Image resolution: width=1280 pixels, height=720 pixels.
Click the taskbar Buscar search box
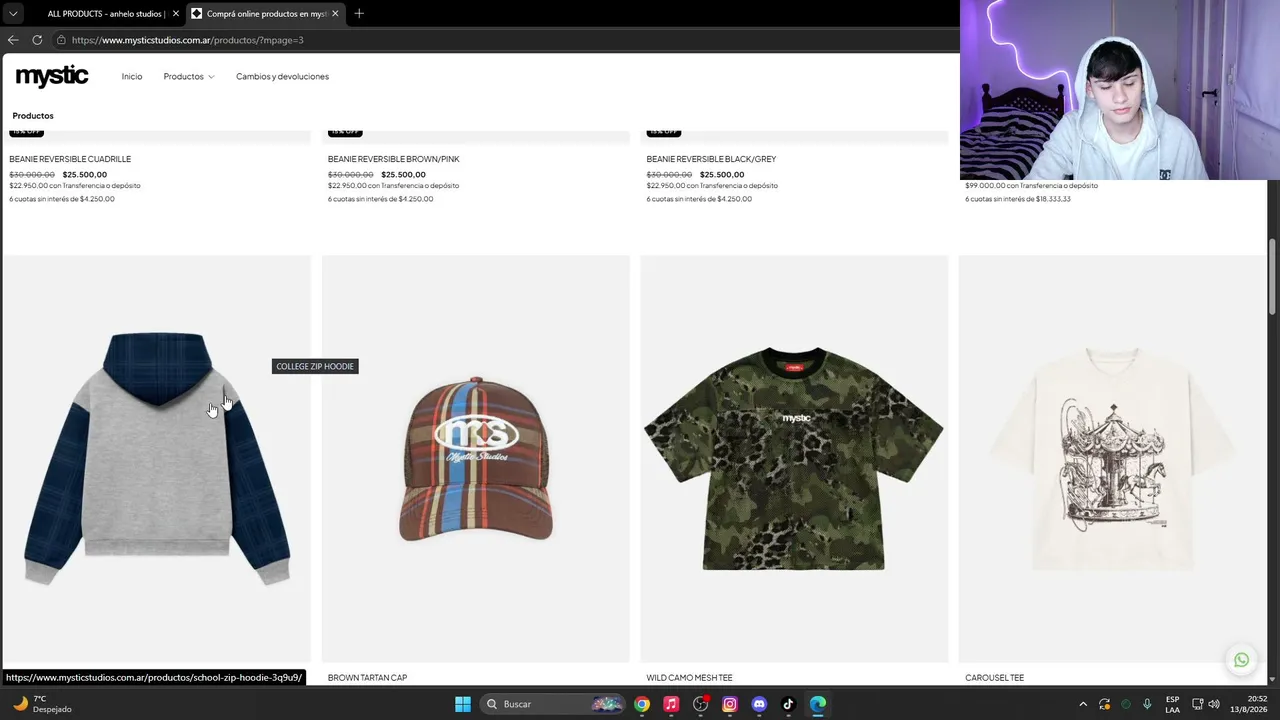pos(551,704)
